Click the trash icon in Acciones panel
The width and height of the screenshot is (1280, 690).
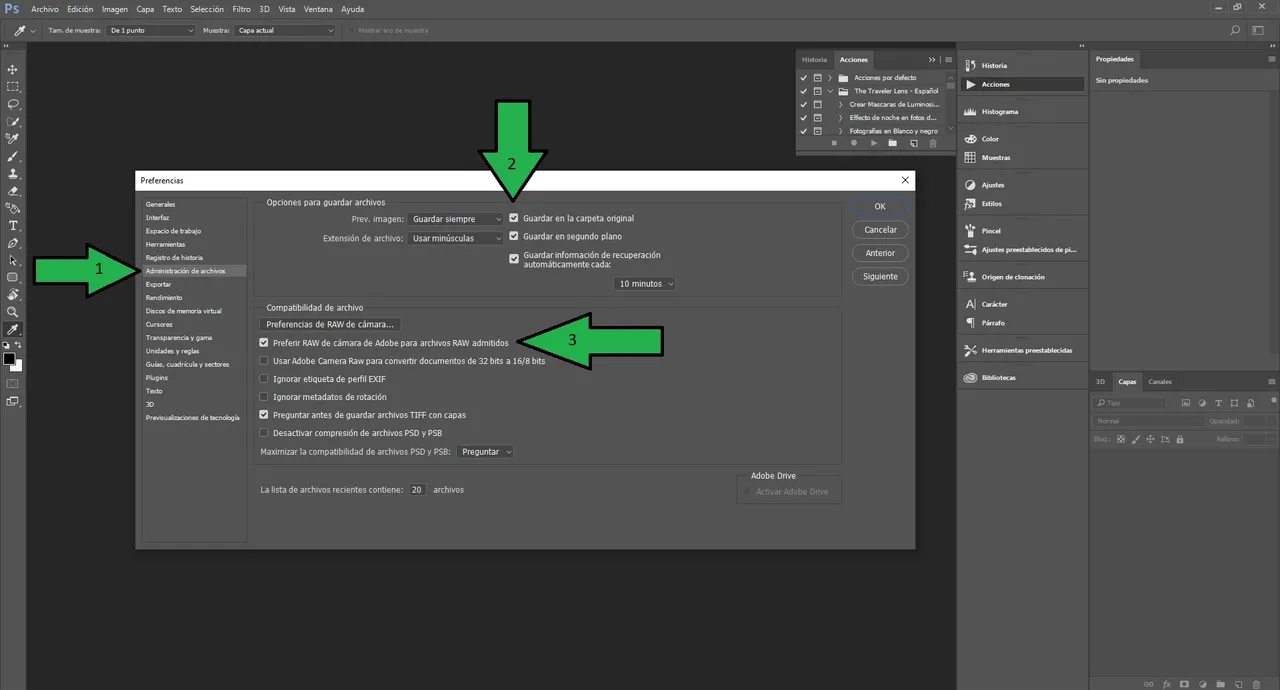[x=933, y=143]
